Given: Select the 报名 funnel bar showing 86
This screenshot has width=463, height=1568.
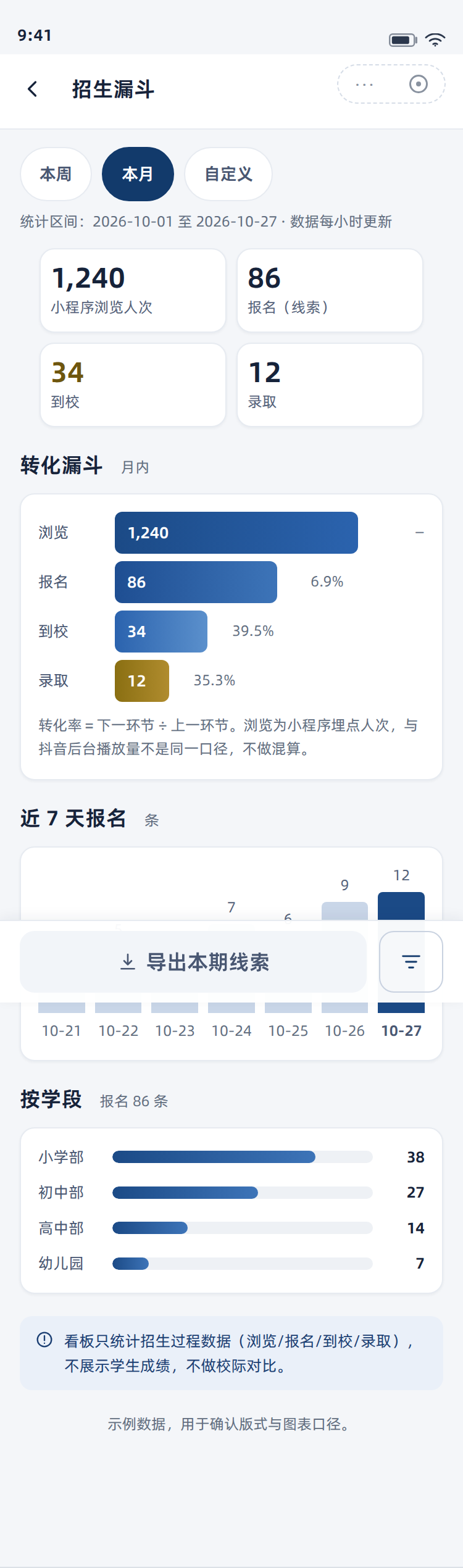Looking at the screenshot, I should (196, 582).
